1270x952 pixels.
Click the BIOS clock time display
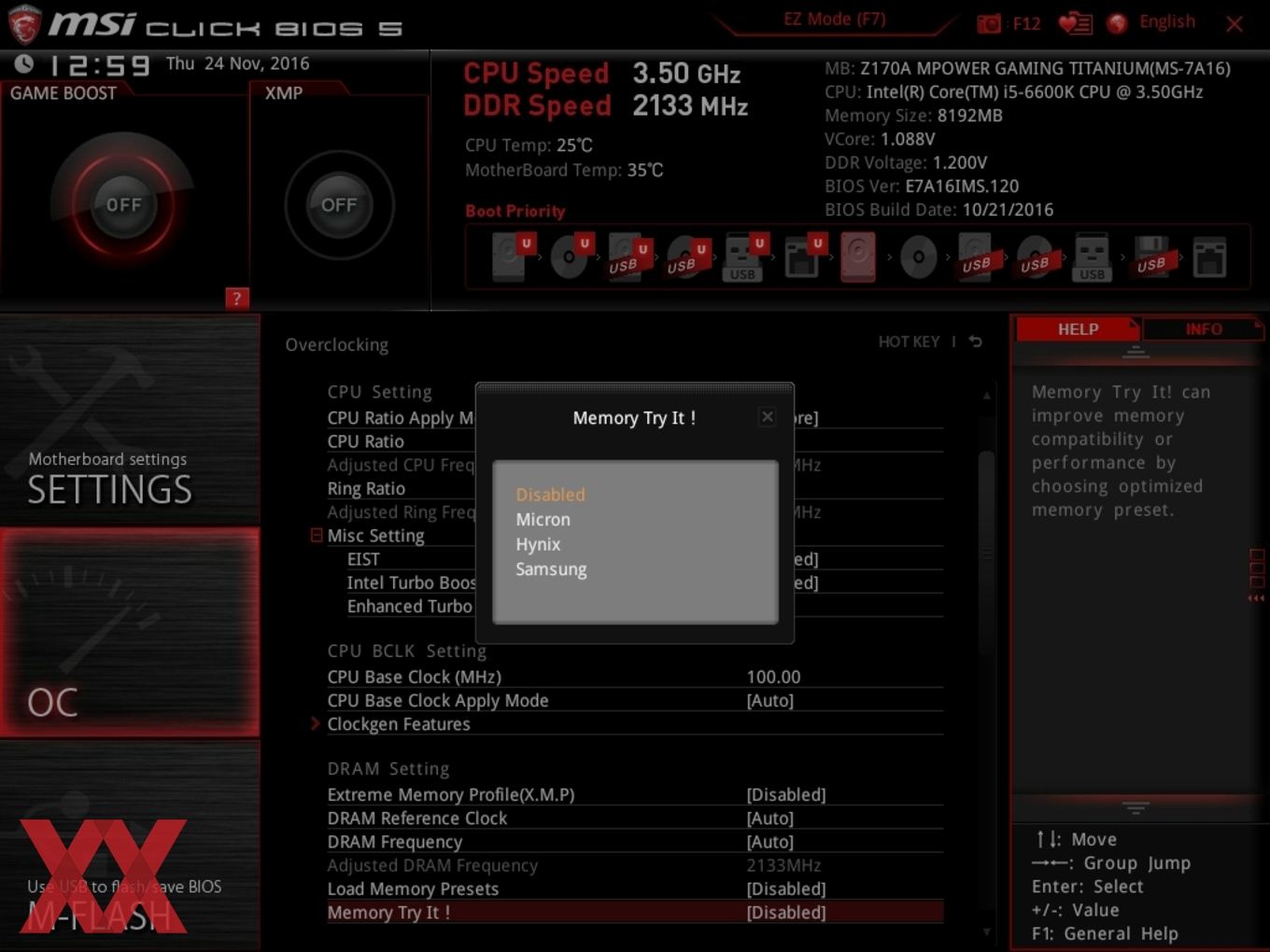click(x=98, y=65)
